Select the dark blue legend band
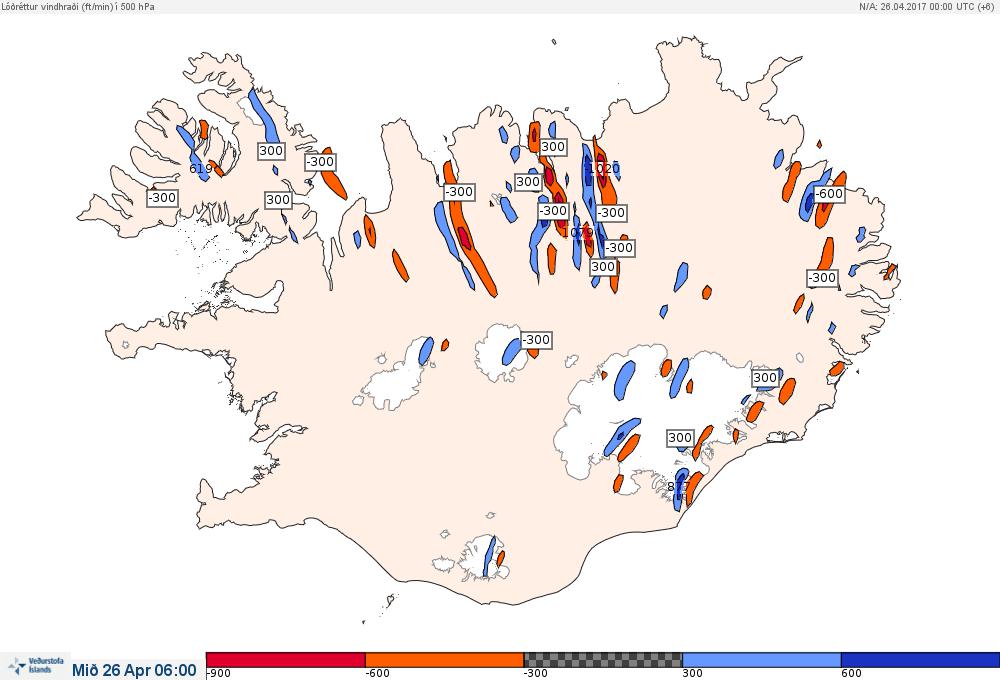 point(920,660)
